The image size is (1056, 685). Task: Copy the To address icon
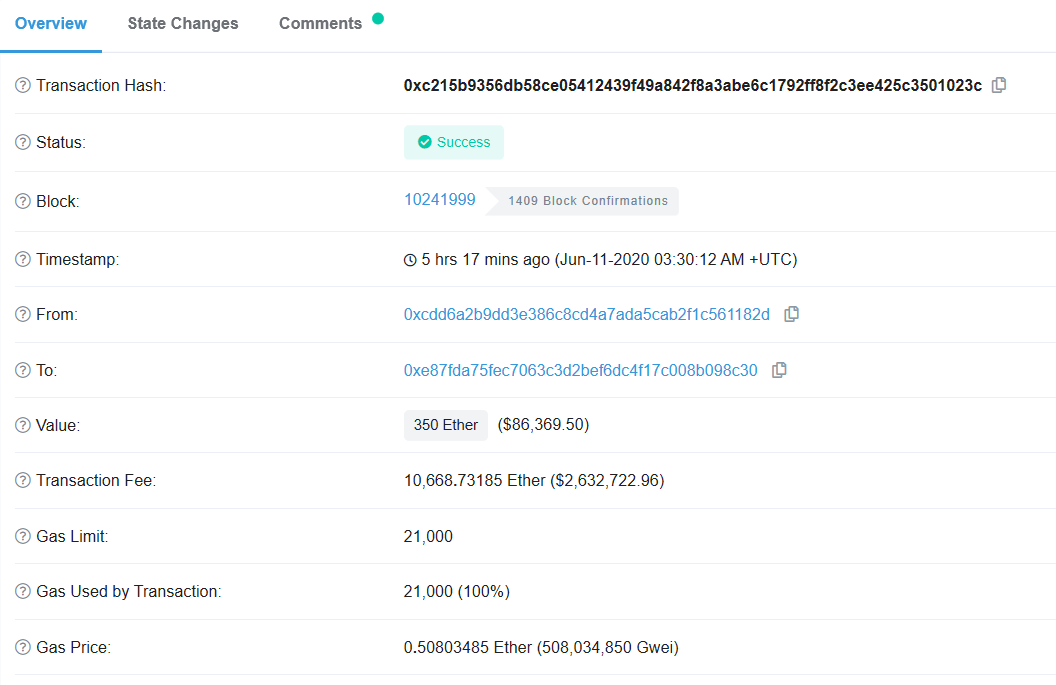(779, 370)
